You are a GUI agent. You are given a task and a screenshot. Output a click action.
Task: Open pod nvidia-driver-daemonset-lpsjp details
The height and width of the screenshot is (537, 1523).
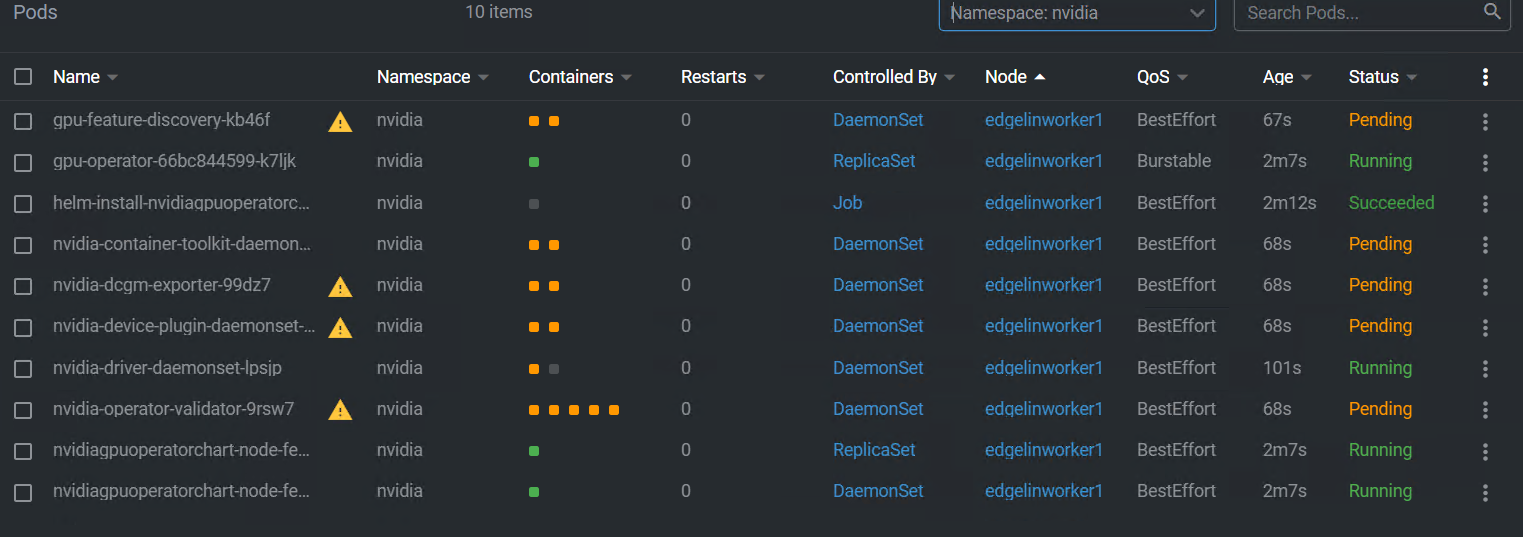click(x=167, y=368)
